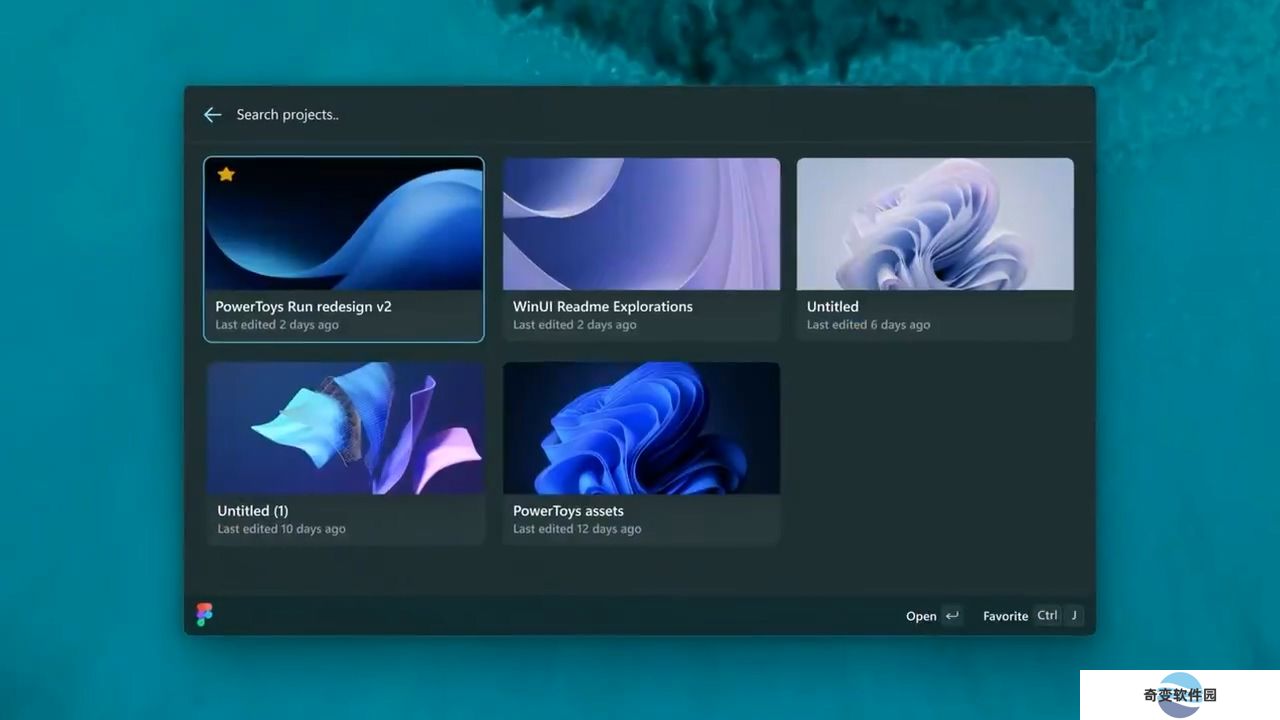The image size is (1280, 720).
Task: Click the Untitled project title text
Action: tap(833, 307)
